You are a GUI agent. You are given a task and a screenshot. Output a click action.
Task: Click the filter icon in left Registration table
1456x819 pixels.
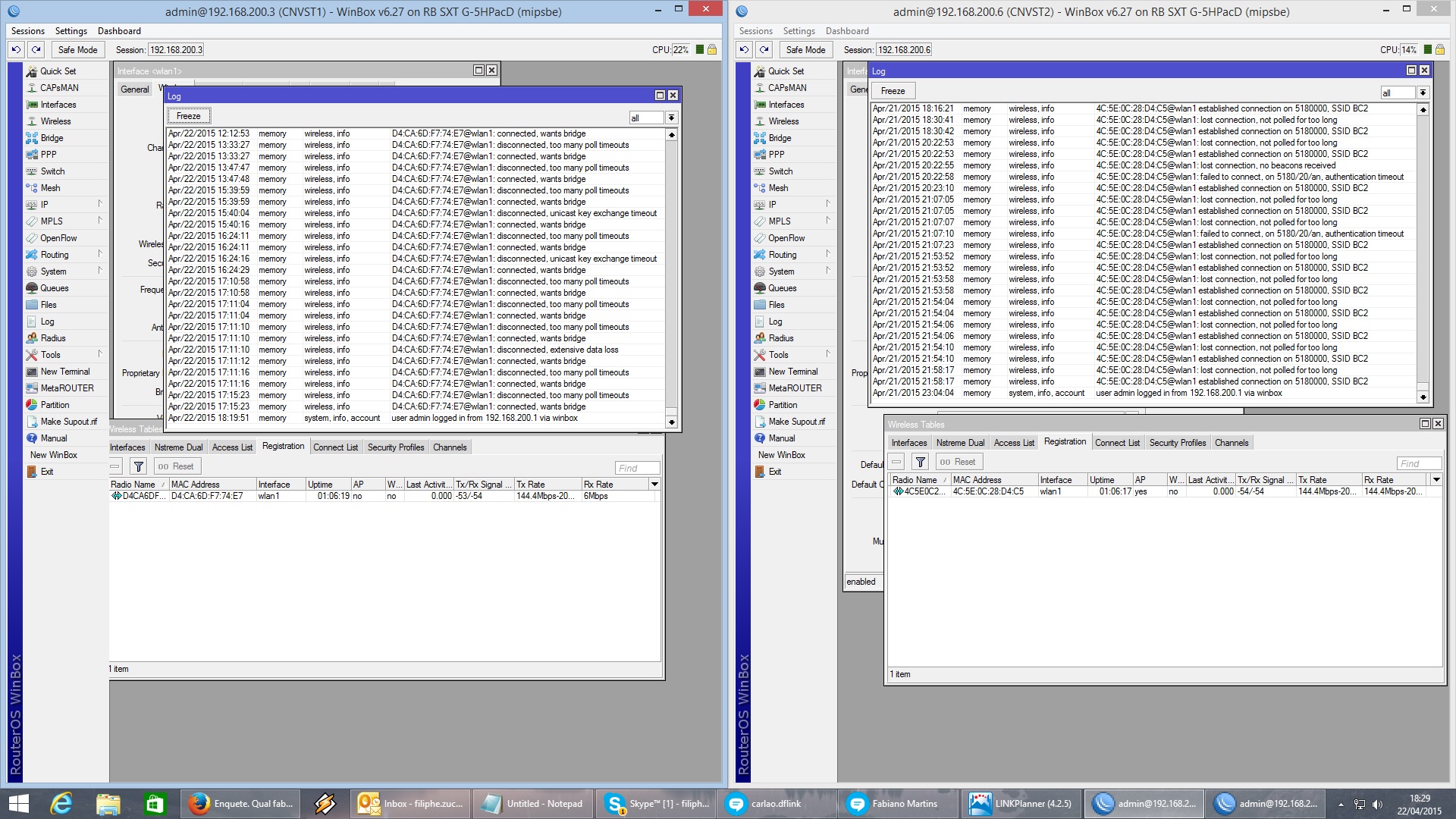(139, 466)
